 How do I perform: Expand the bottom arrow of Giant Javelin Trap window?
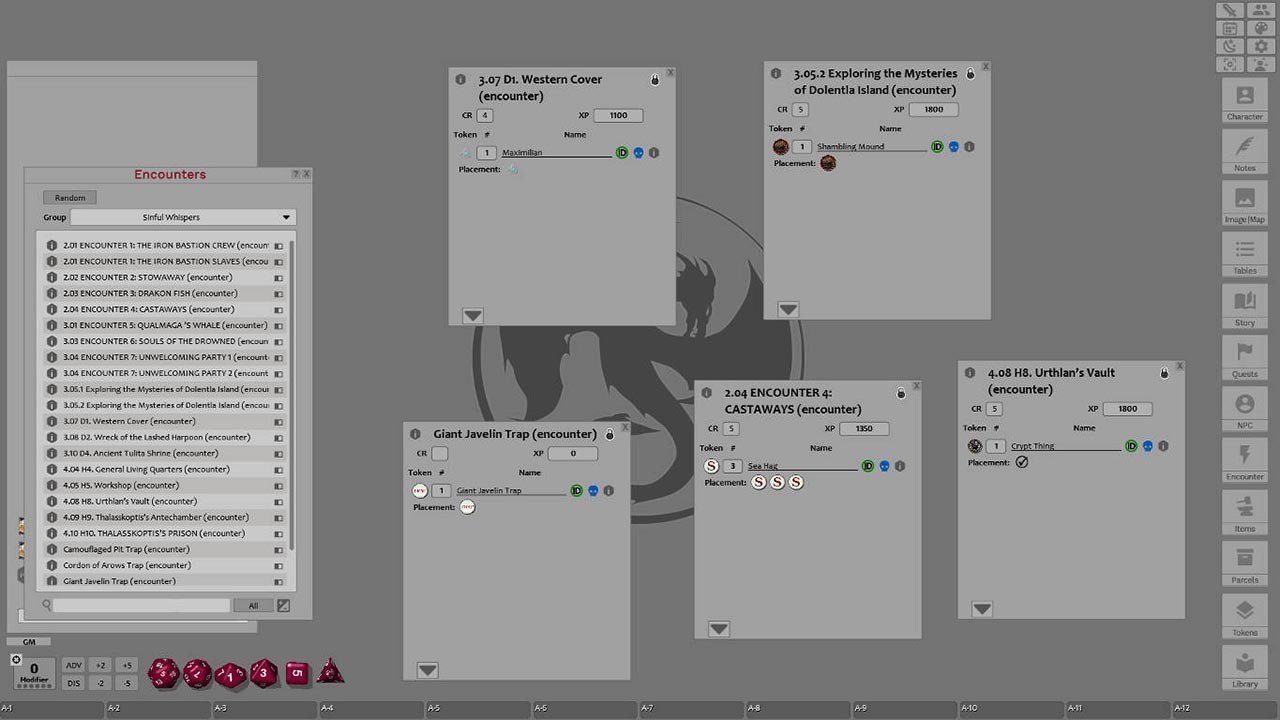[x=427, y=670]
